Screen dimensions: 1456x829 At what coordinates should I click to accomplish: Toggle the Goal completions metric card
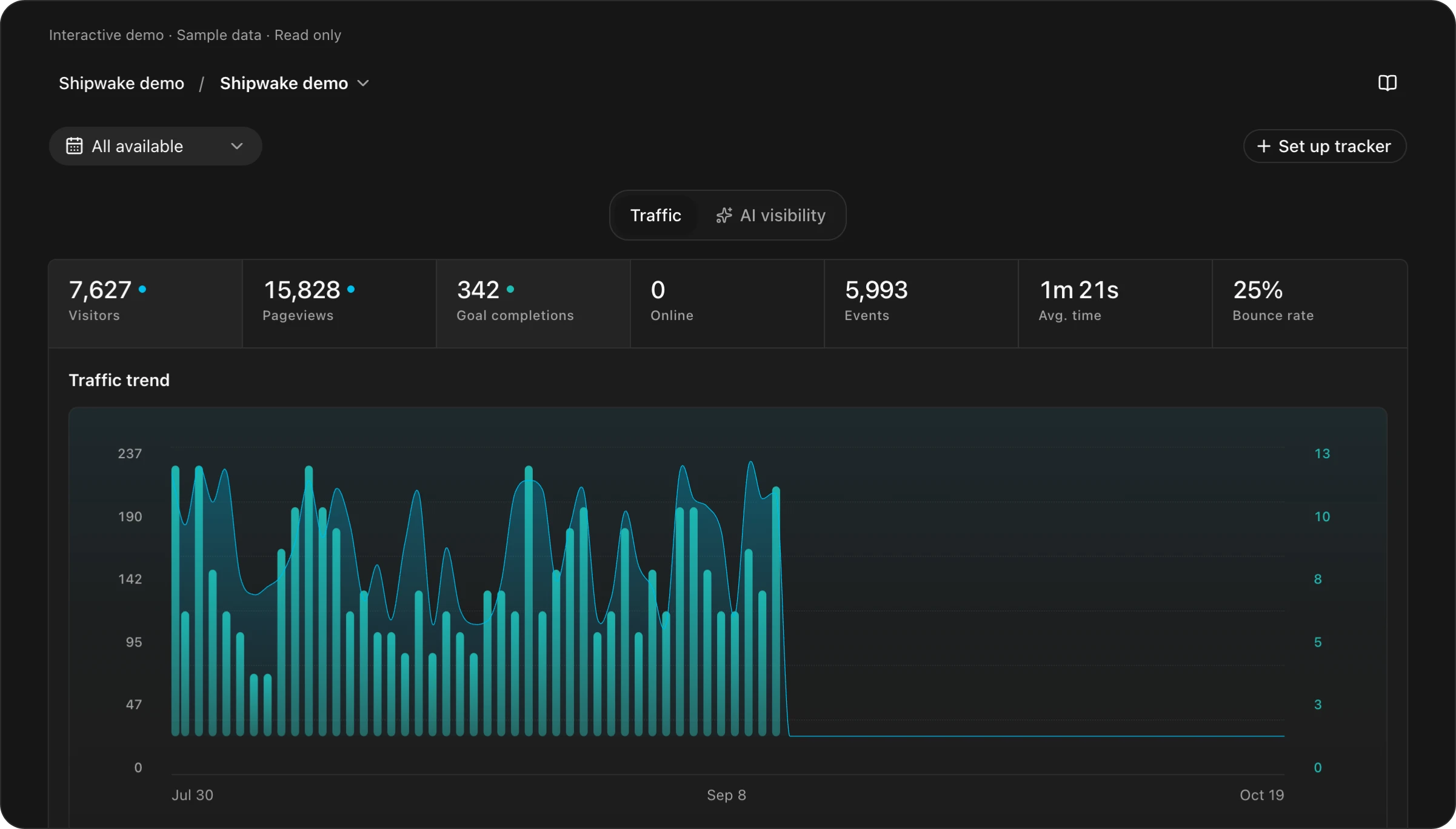coord(533,304)
